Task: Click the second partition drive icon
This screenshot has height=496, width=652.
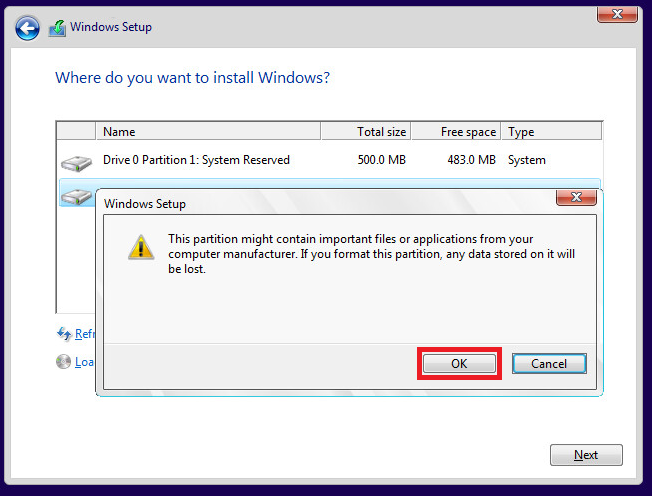Action: [x=77, y=196]
